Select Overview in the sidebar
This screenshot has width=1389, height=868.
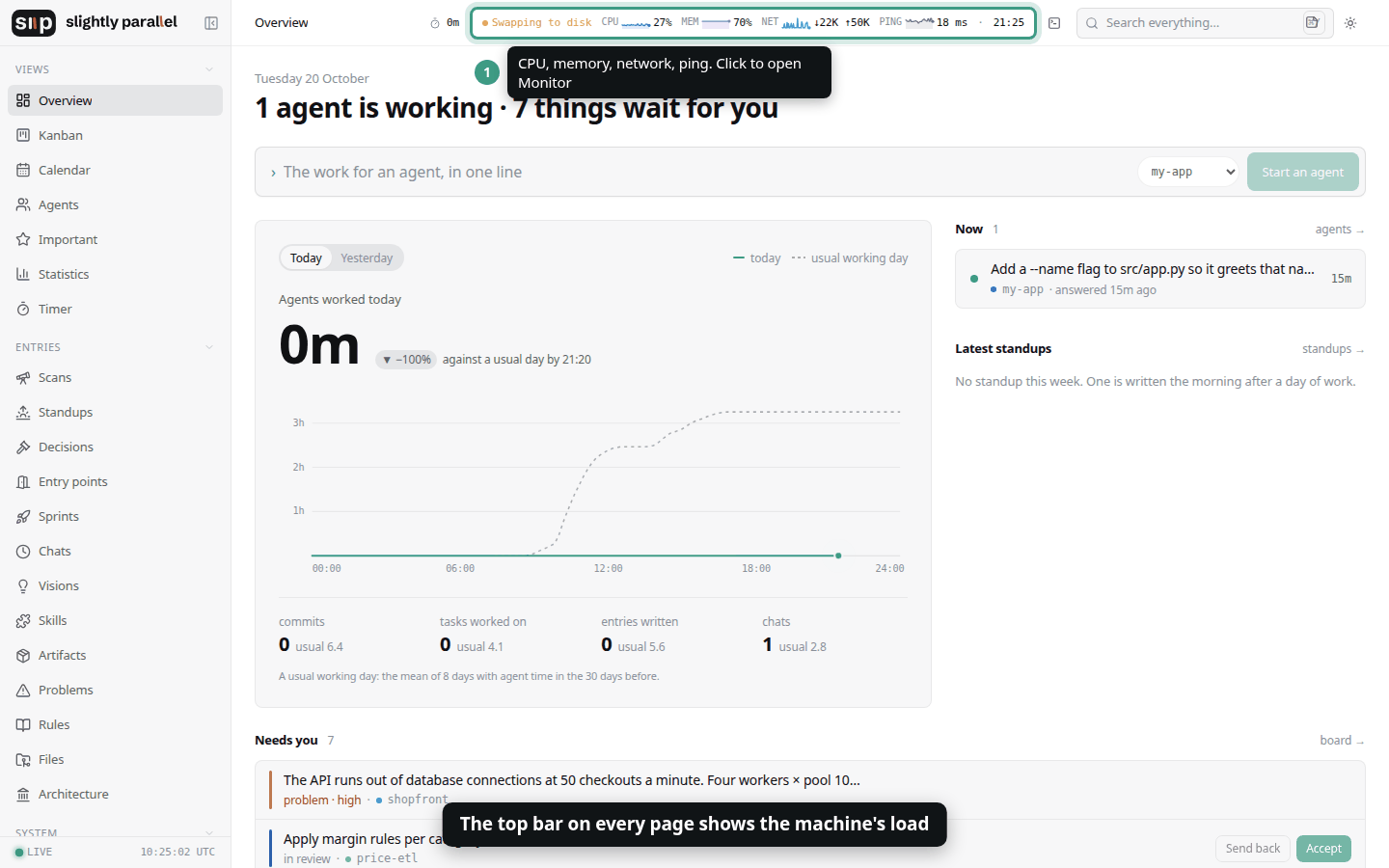(115, 100)
